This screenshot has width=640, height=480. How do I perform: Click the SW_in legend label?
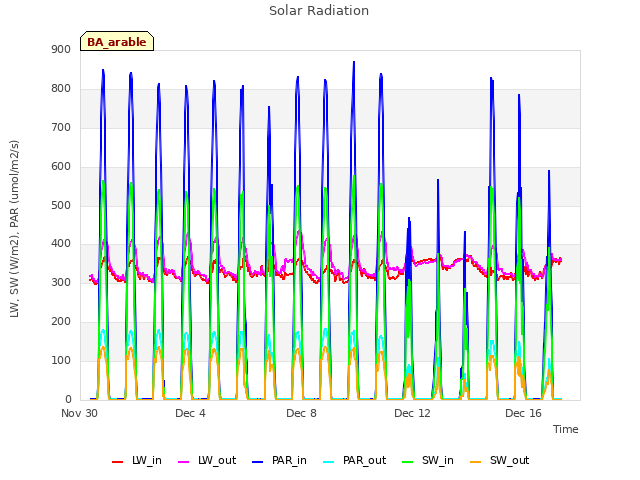coord(438,460)
